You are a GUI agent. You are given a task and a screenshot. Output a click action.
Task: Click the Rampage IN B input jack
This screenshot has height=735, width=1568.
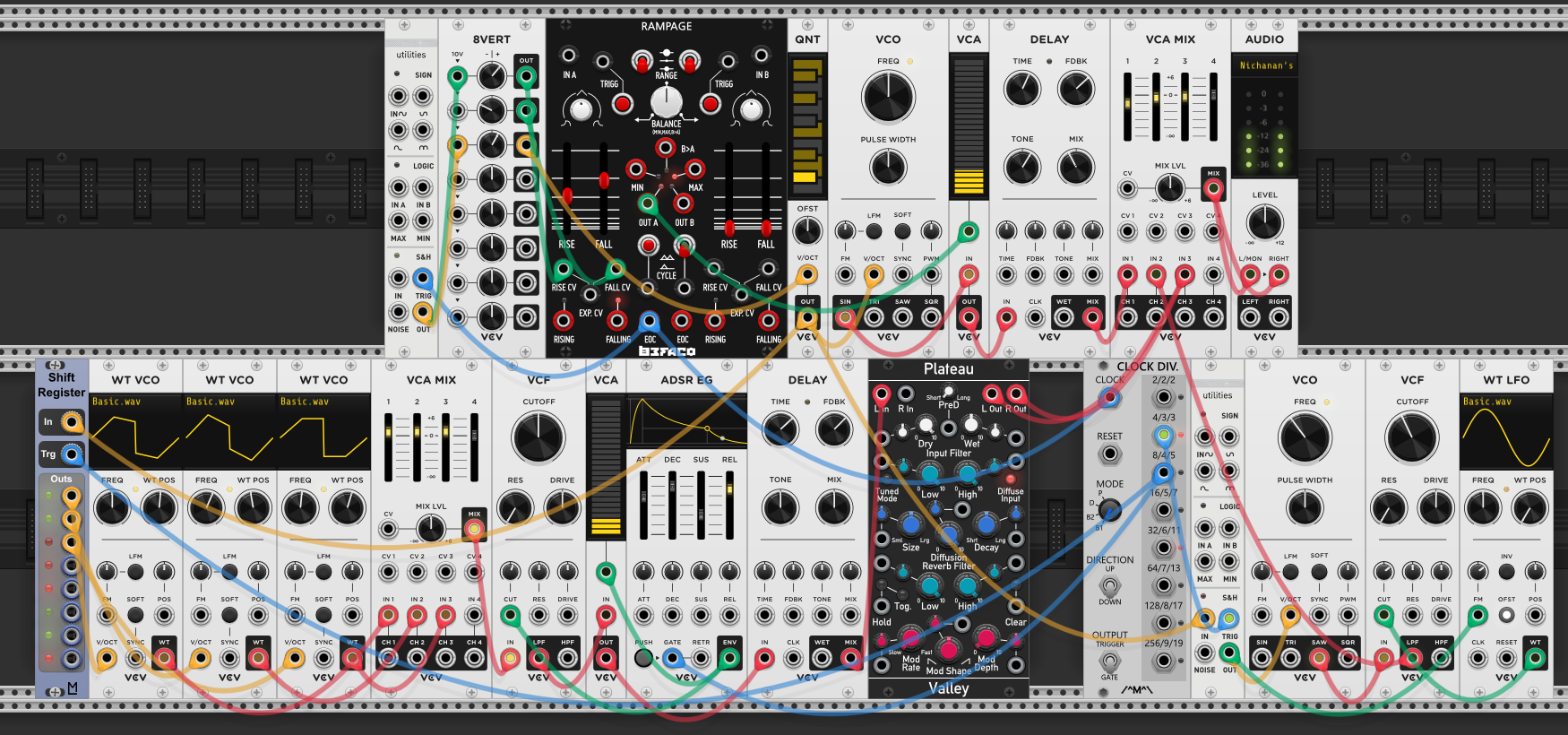762,55
